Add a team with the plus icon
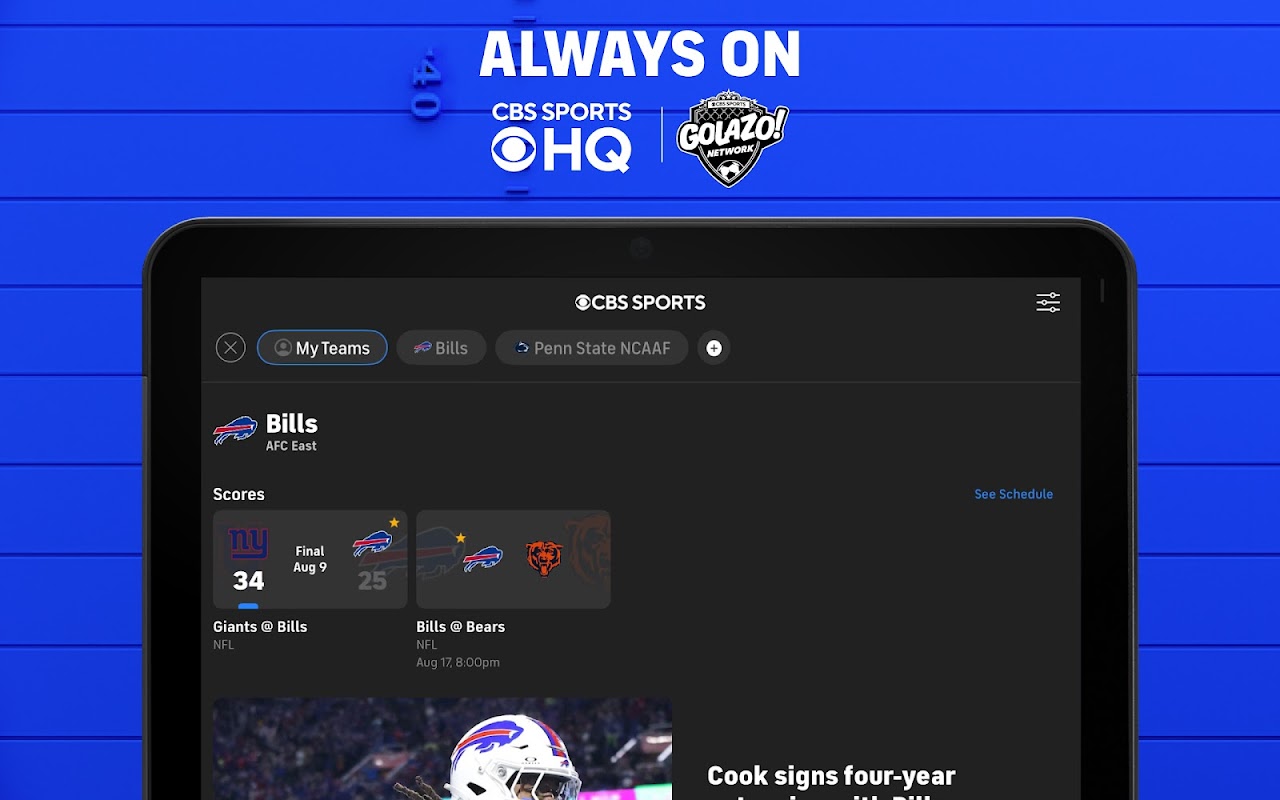Screen dimensions: 1280x800 (714, 348)
